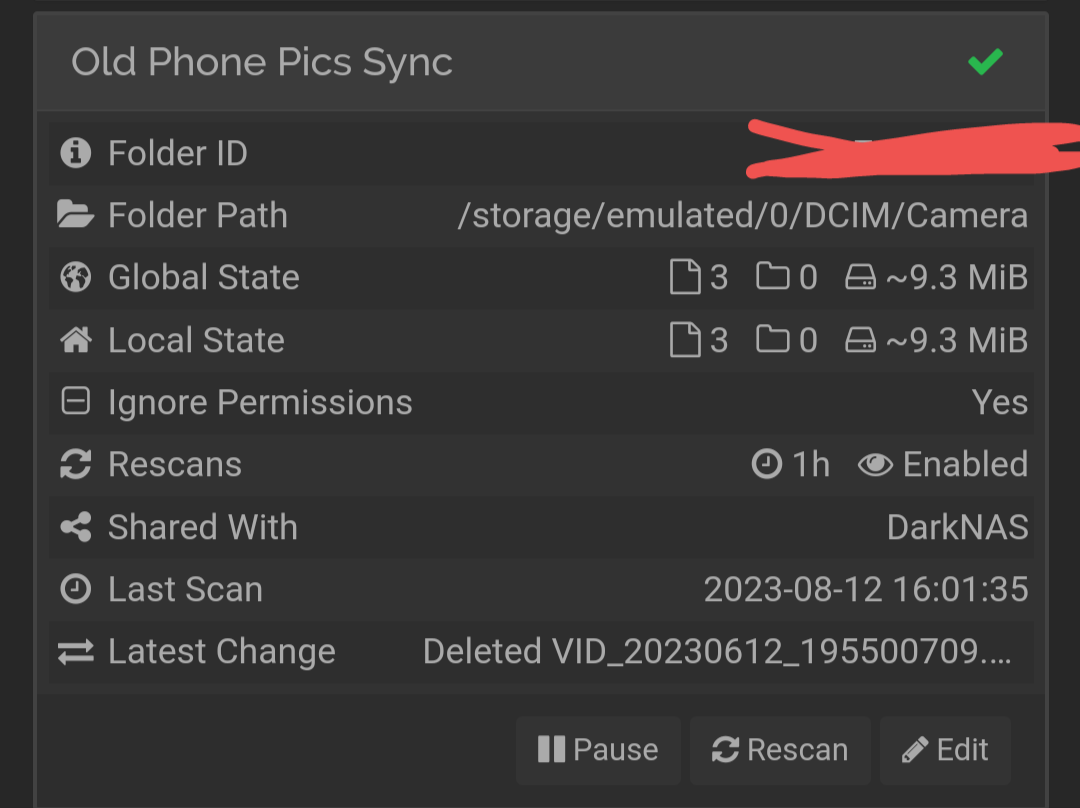The height and width of the screenshot is (808, 1080).
Task: Click the open folder icon beside Folder Path
Action: pyautogui.click(x=76, y=214)
